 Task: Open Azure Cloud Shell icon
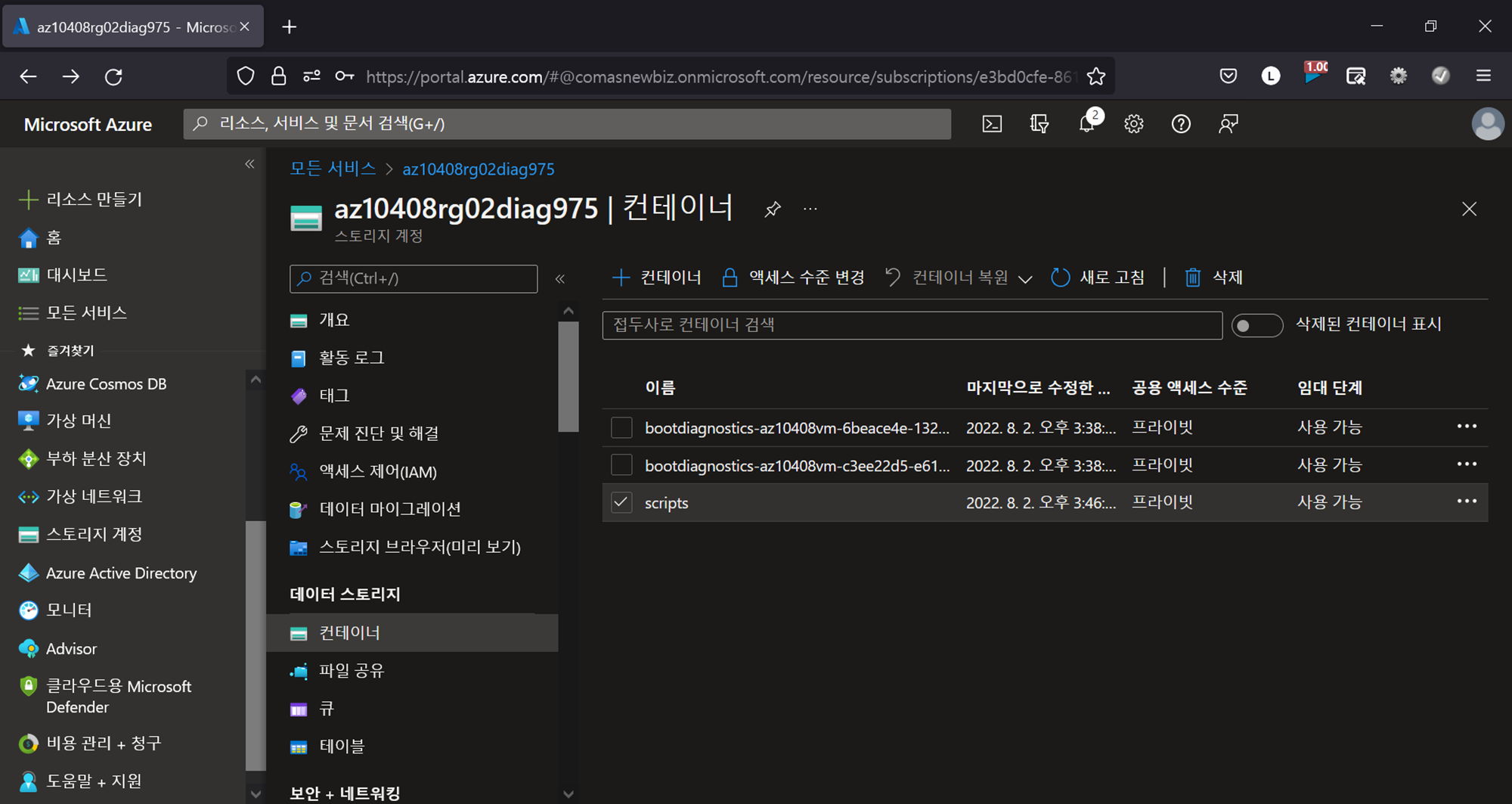point(992,124)
